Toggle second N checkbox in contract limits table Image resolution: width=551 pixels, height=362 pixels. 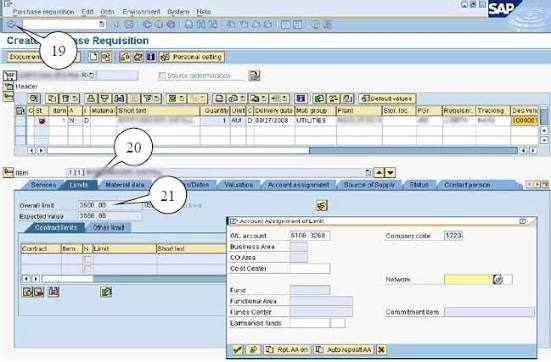coord(88,269)
